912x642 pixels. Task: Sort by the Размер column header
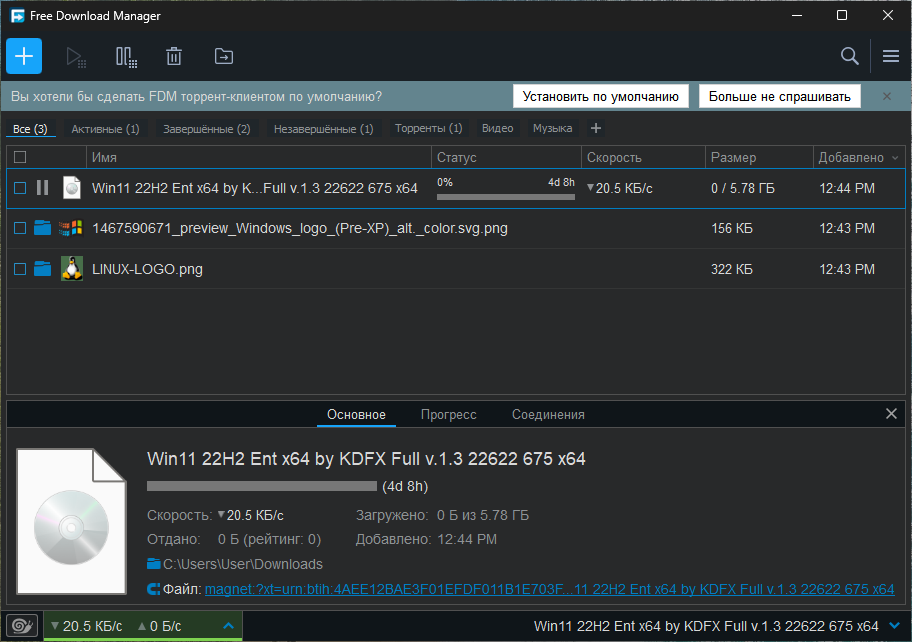759,157
